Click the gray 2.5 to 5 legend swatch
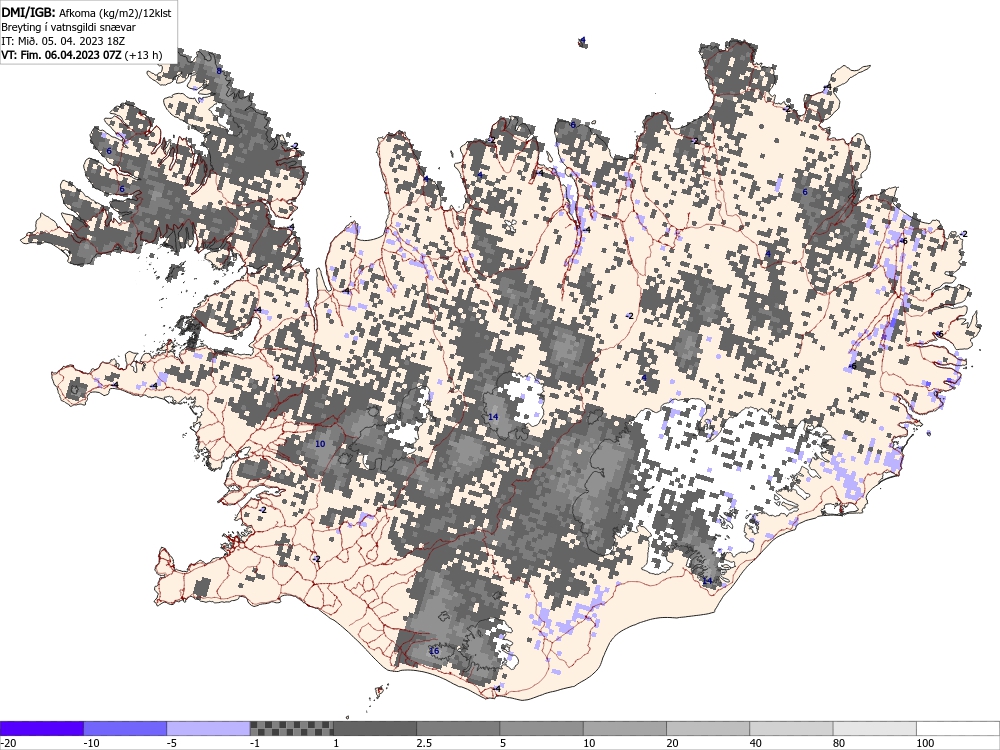The image size is (1000, 750). coord(458,728)
